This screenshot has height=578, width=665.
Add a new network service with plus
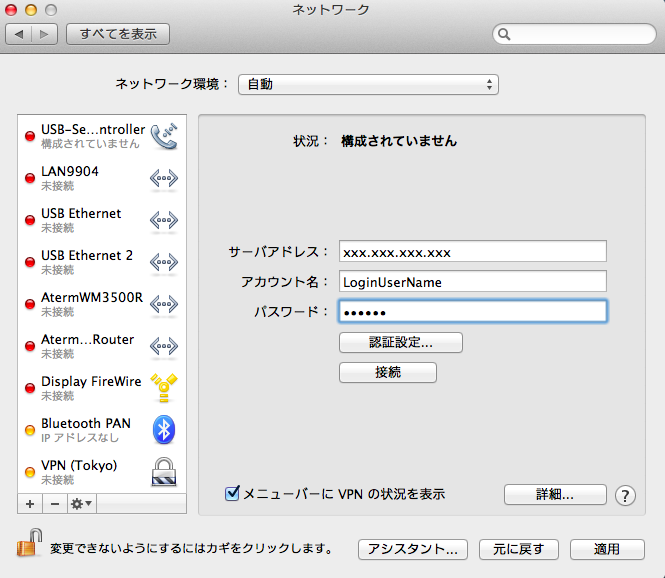tap(30, 504)
